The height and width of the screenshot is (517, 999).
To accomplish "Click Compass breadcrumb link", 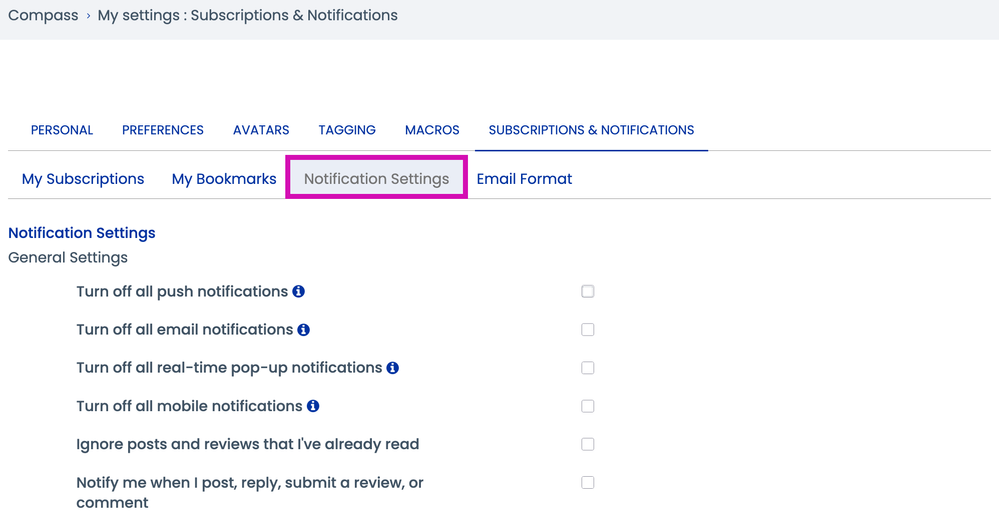I will 43,15.
